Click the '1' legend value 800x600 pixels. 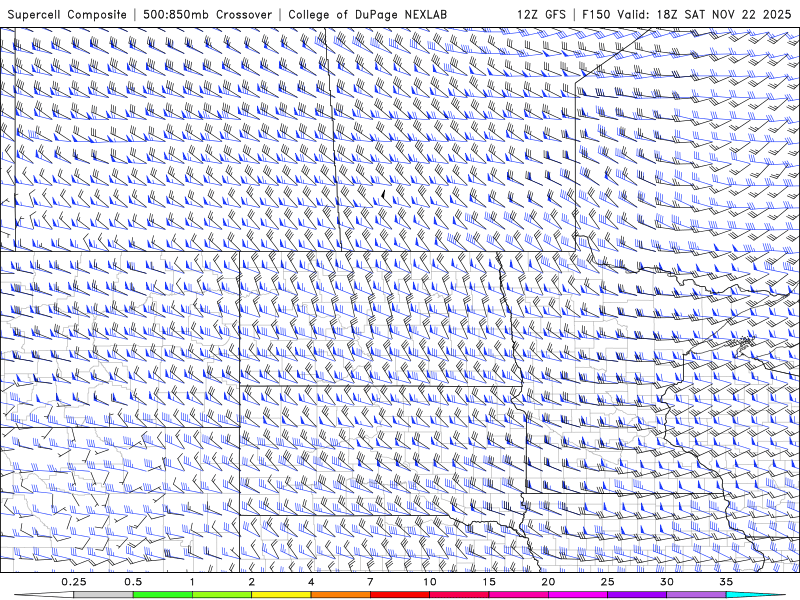(x=192, y=582)
